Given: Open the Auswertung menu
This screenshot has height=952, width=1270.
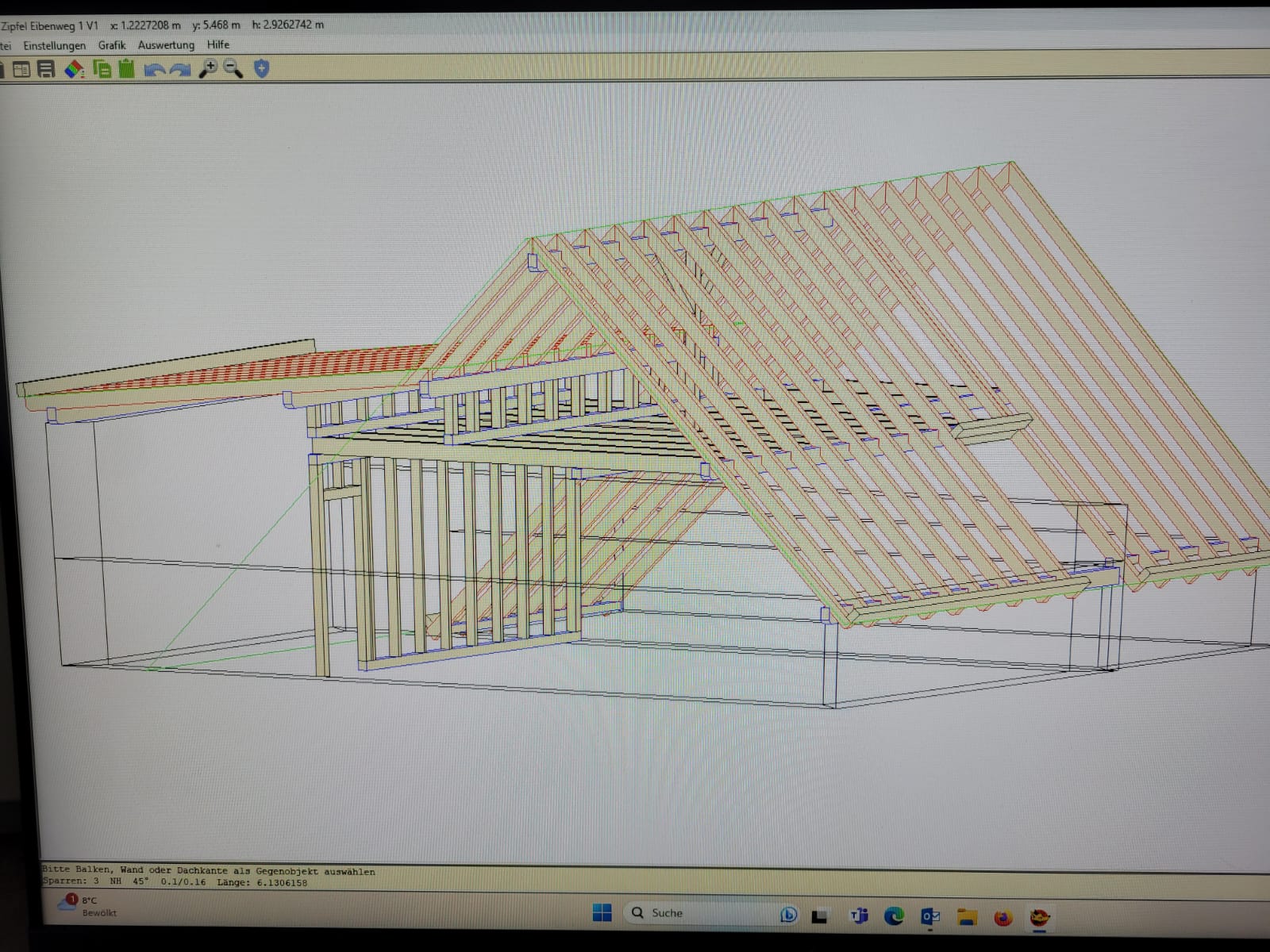Looking at the screenshot, I should click(166, 45).
